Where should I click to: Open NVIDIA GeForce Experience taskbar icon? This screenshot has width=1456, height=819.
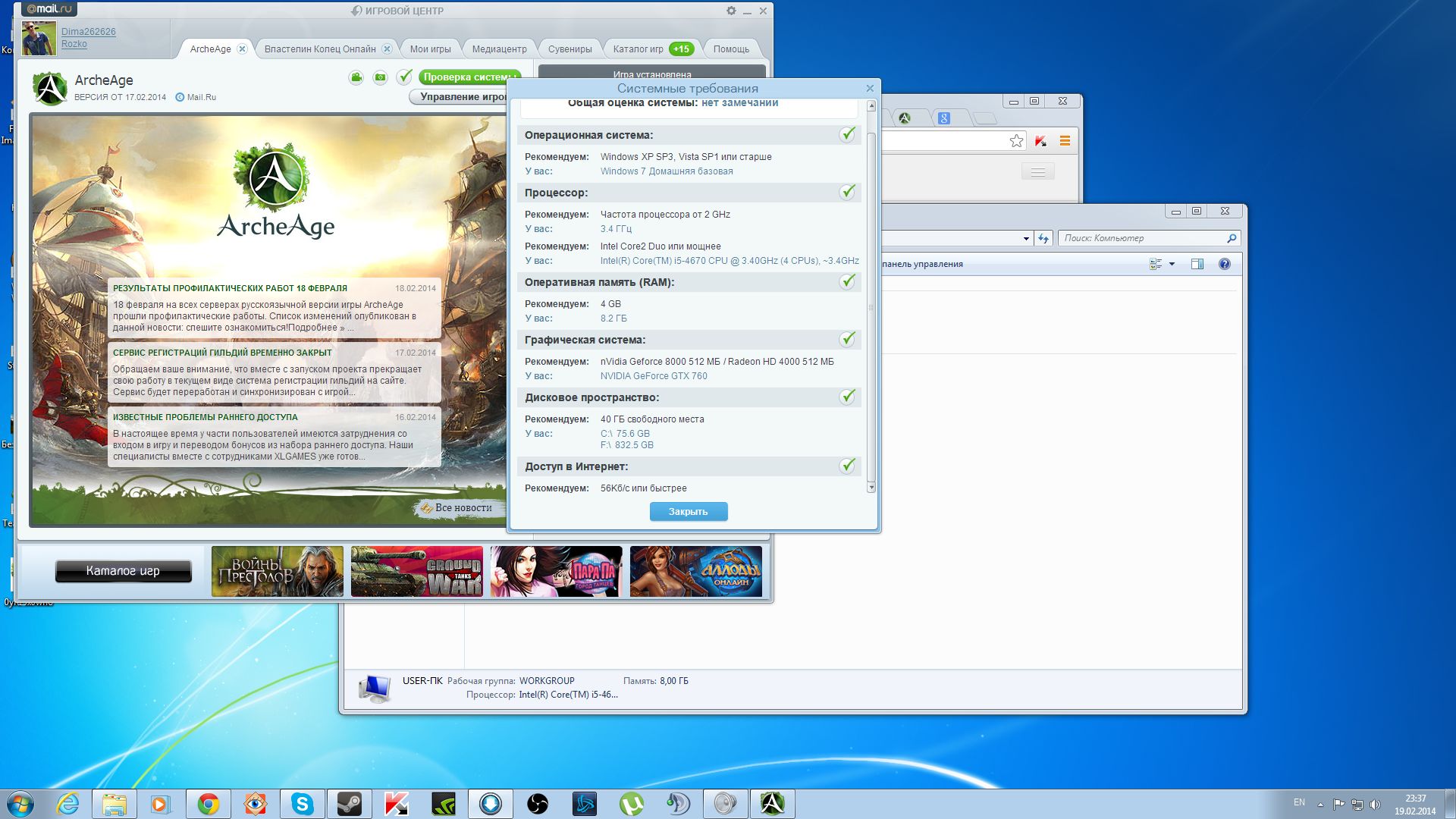(444, 804)
